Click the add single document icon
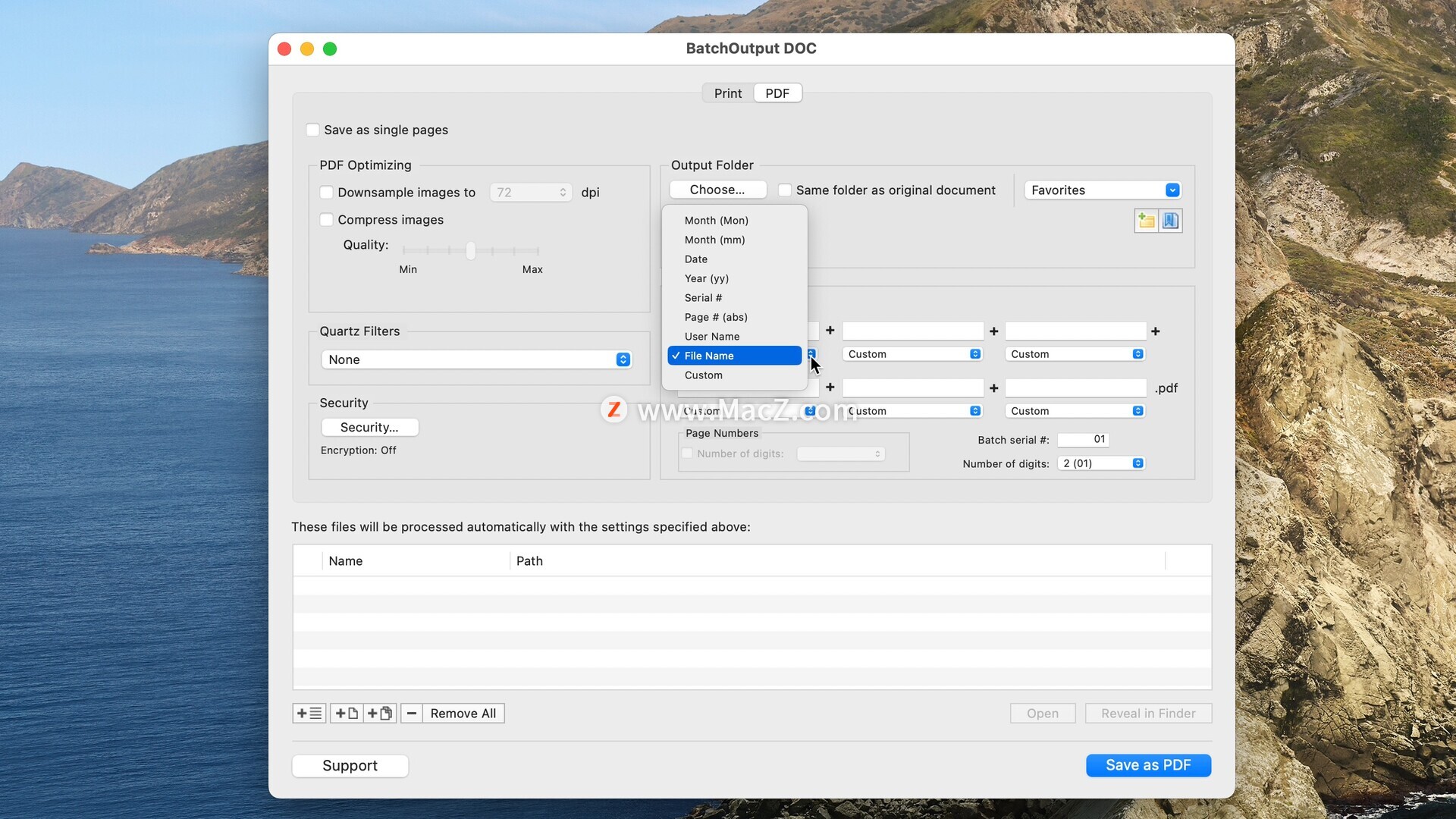The width and height of the screenshot is (1456, 819). point(347,714)
